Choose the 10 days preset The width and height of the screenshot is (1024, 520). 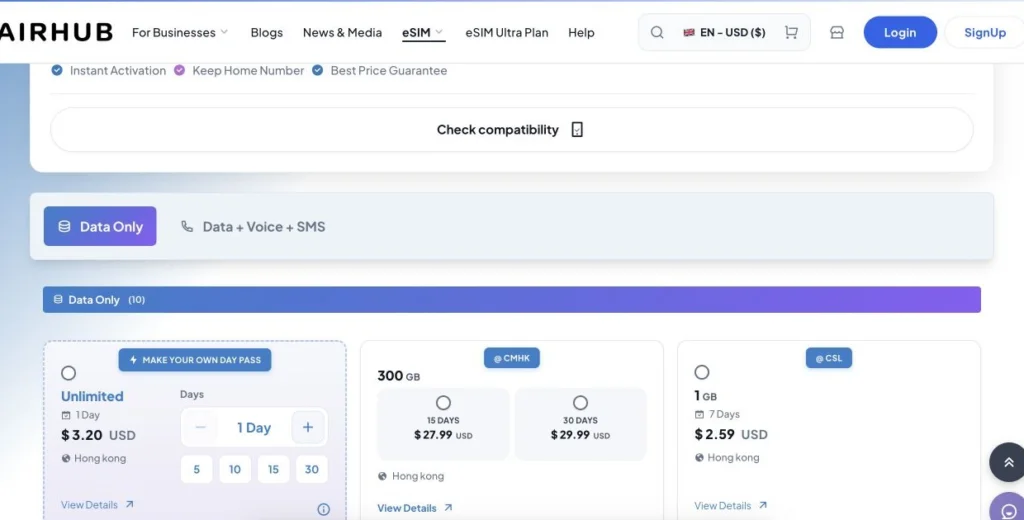[x=235, y=469]
